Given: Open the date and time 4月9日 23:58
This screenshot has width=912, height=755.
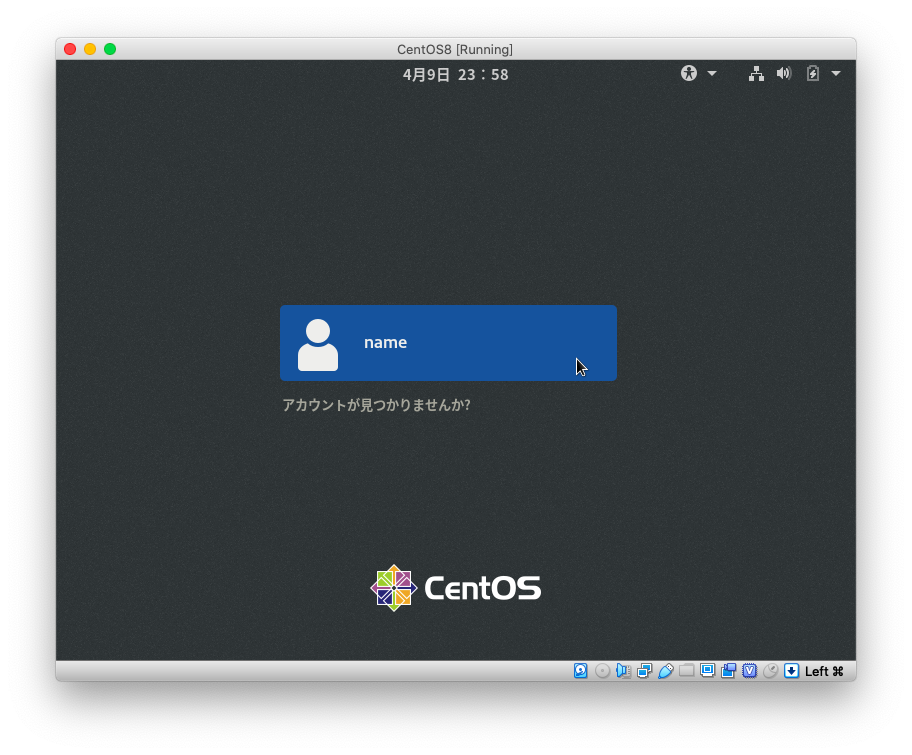Looking at the screenshot, I should (455, 74).
